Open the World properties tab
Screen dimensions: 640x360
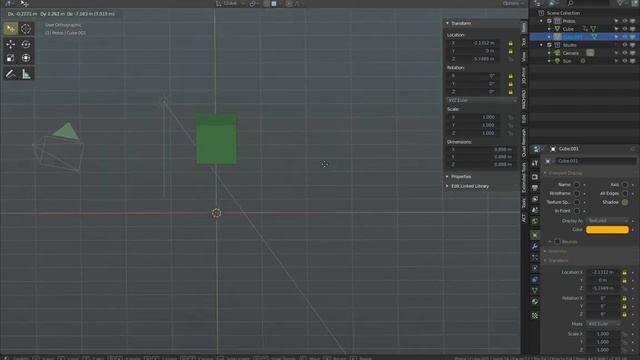click(535, 221)
